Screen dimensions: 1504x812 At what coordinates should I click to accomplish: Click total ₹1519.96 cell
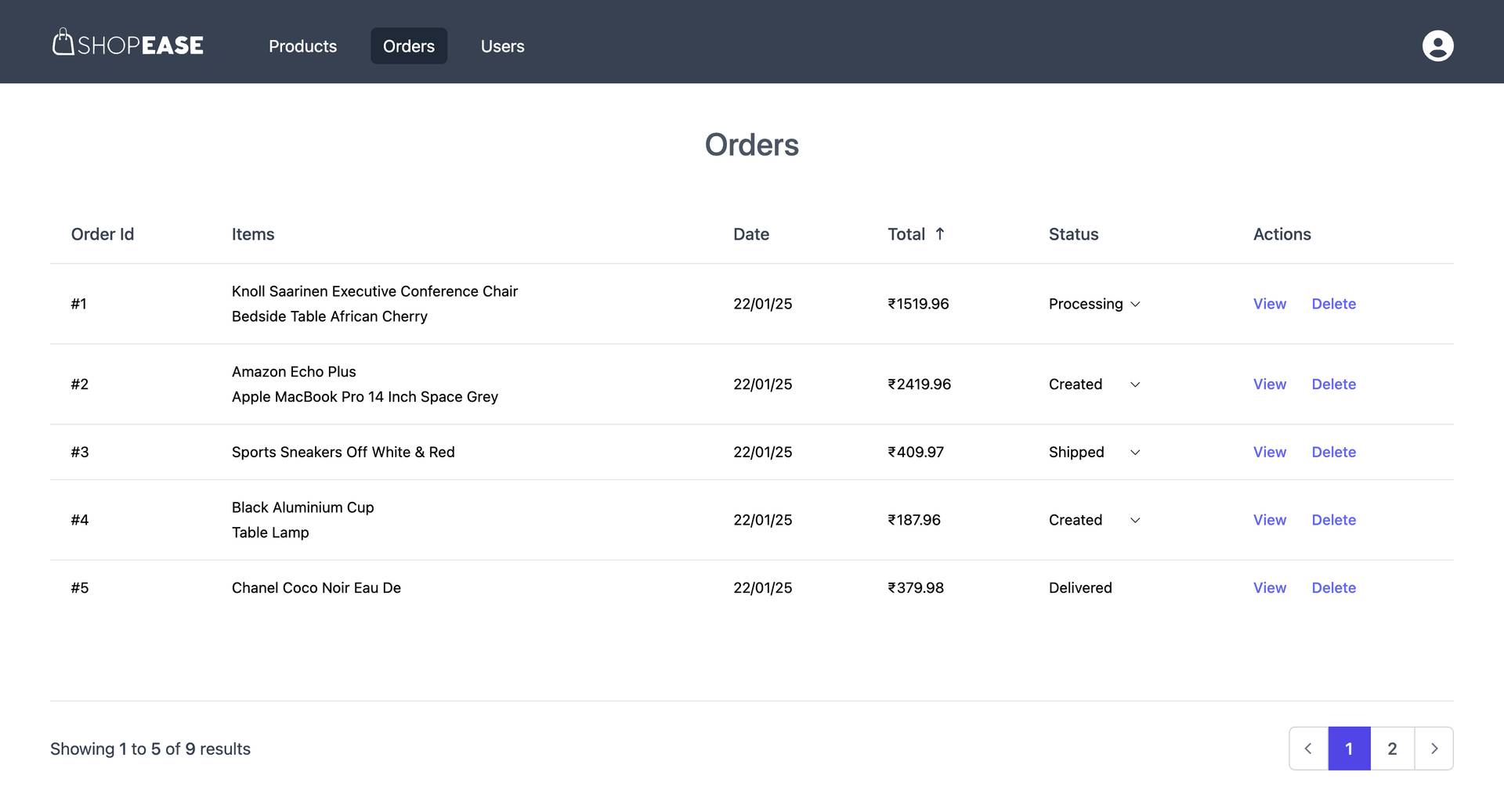point(918,304)
